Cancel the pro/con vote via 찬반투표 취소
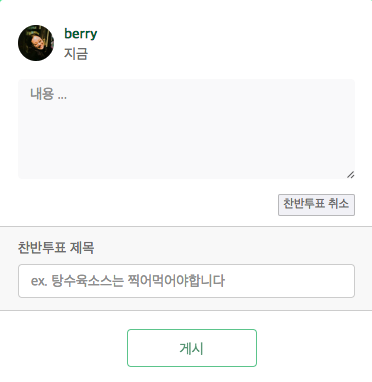This screenshot has height=382, width=372. click(316, 205)
